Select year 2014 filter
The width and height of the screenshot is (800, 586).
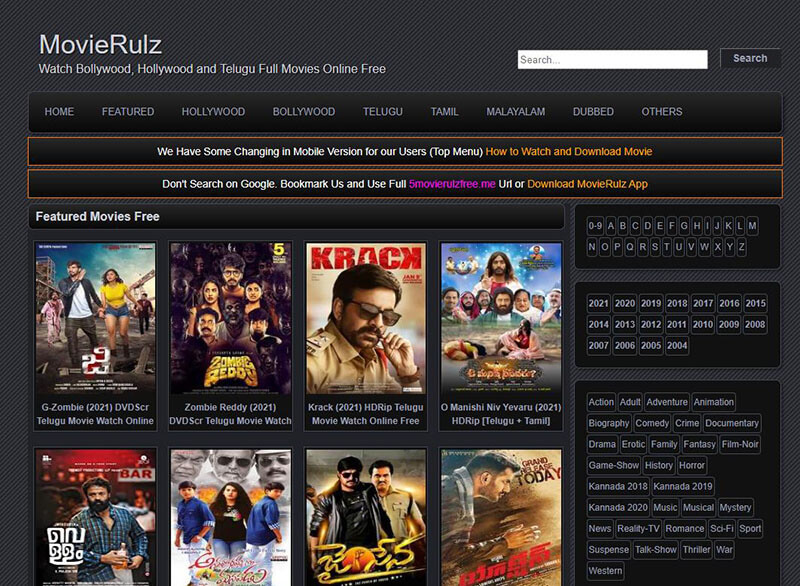[x=598, y=324]
